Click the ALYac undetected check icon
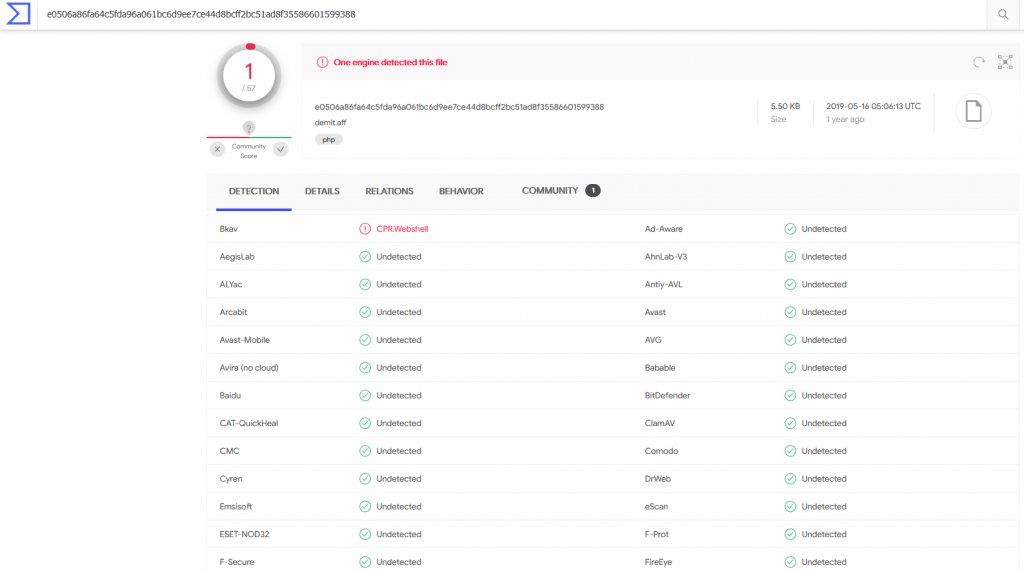Viewport: 1024px width, 572px height. coord(365,285)
